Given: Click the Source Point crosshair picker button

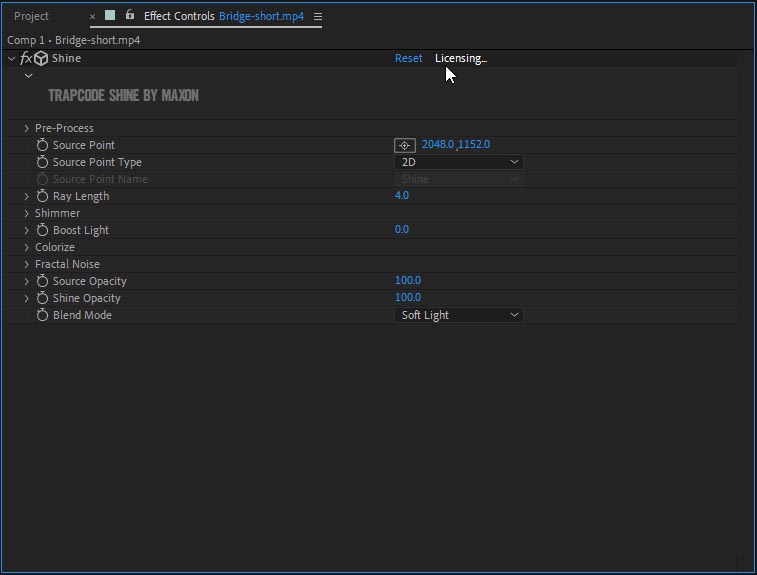Looking at the screenshot, I should pyautogui.click(x=405, y=145).
